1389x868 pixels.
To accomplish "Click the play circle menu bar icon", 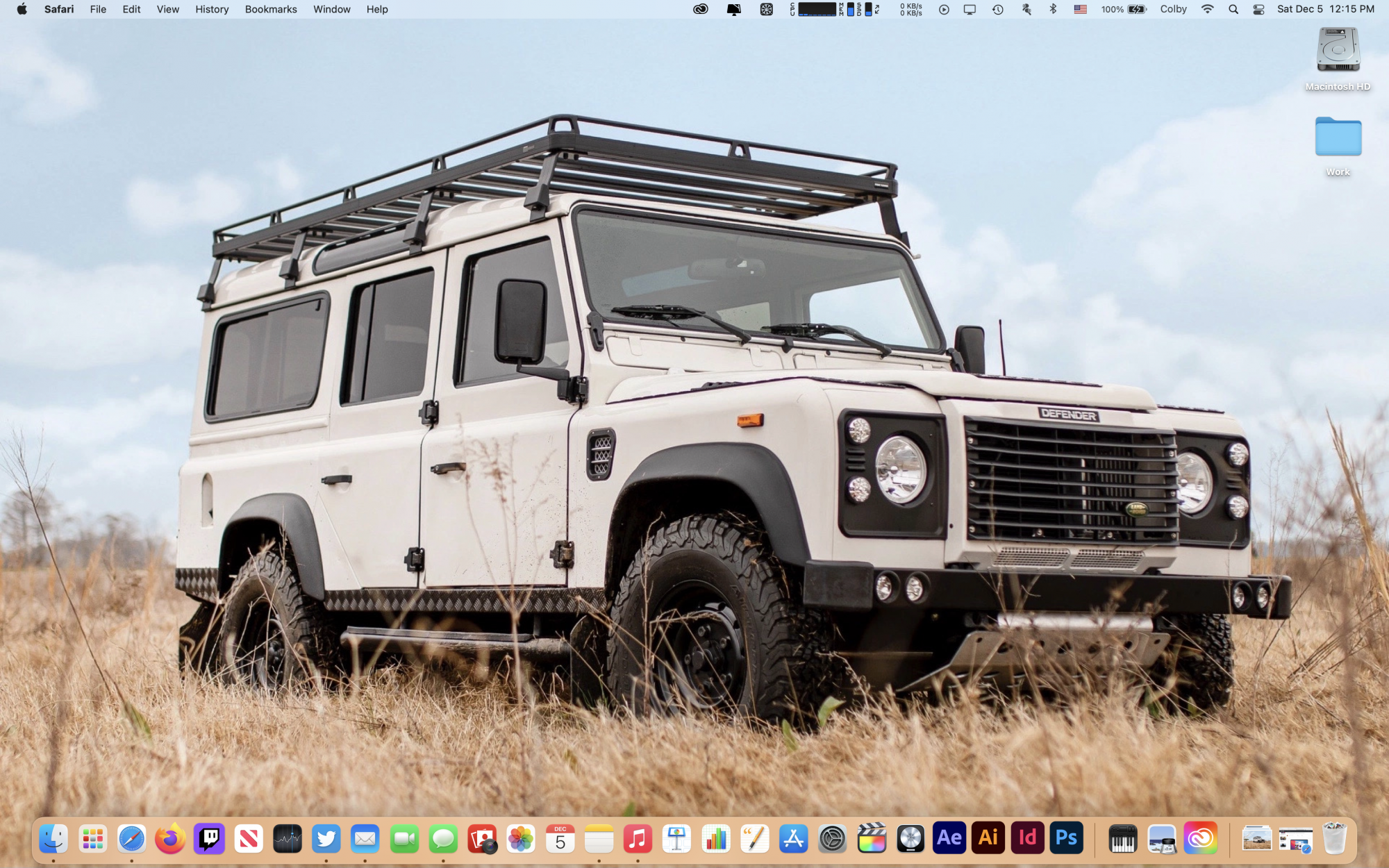I will (944, 9).
